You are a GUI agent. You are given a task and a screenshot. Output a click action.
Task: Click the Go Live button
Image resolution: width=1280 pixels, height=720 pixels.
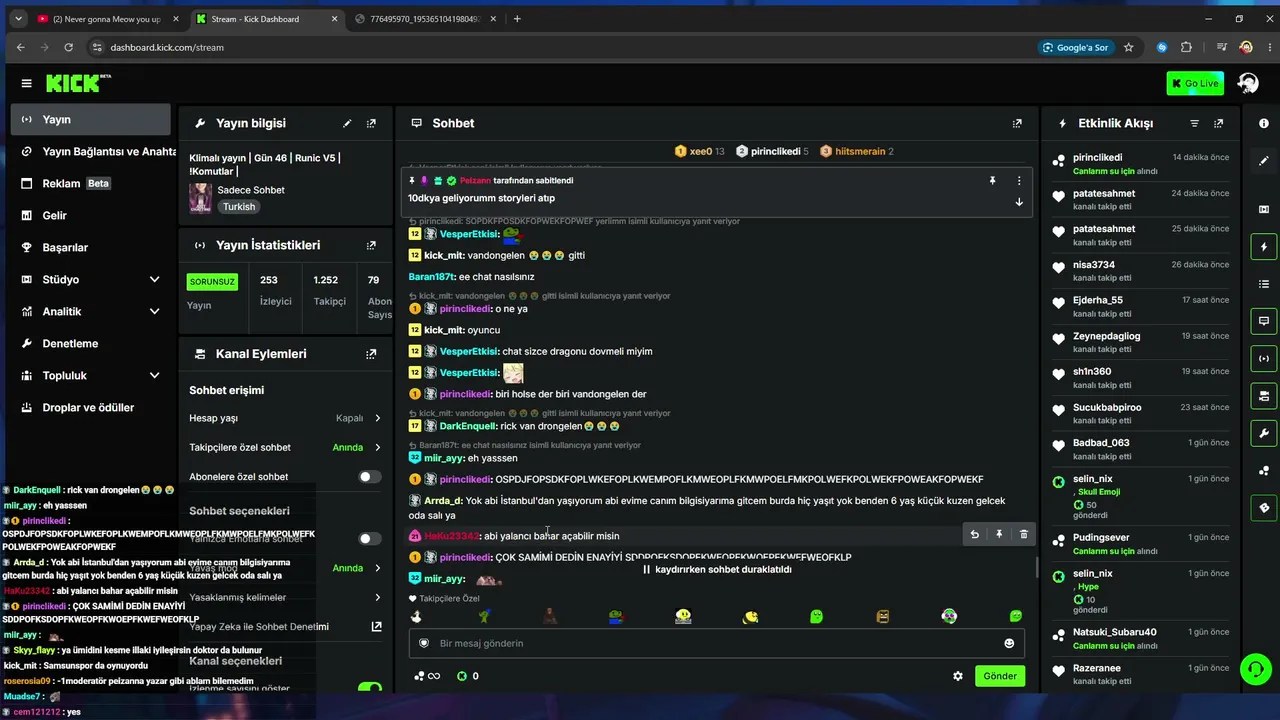(x=1194, y=83)
